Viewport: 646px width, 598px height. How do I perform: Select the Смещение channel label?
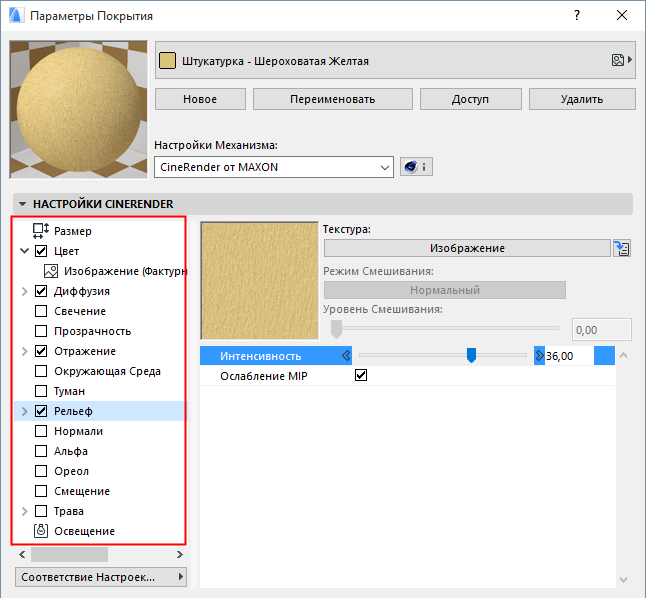click(82, 491)
